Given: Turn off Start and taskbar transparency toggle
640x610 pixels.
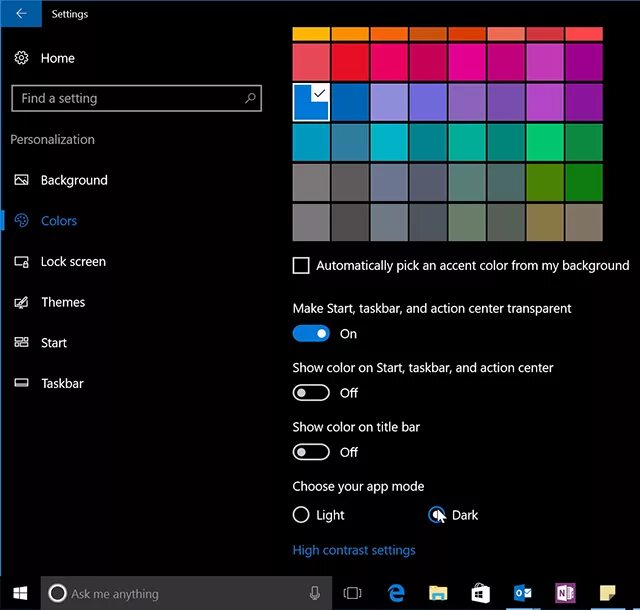Looking at the screenshot, I should pos(311,334).
